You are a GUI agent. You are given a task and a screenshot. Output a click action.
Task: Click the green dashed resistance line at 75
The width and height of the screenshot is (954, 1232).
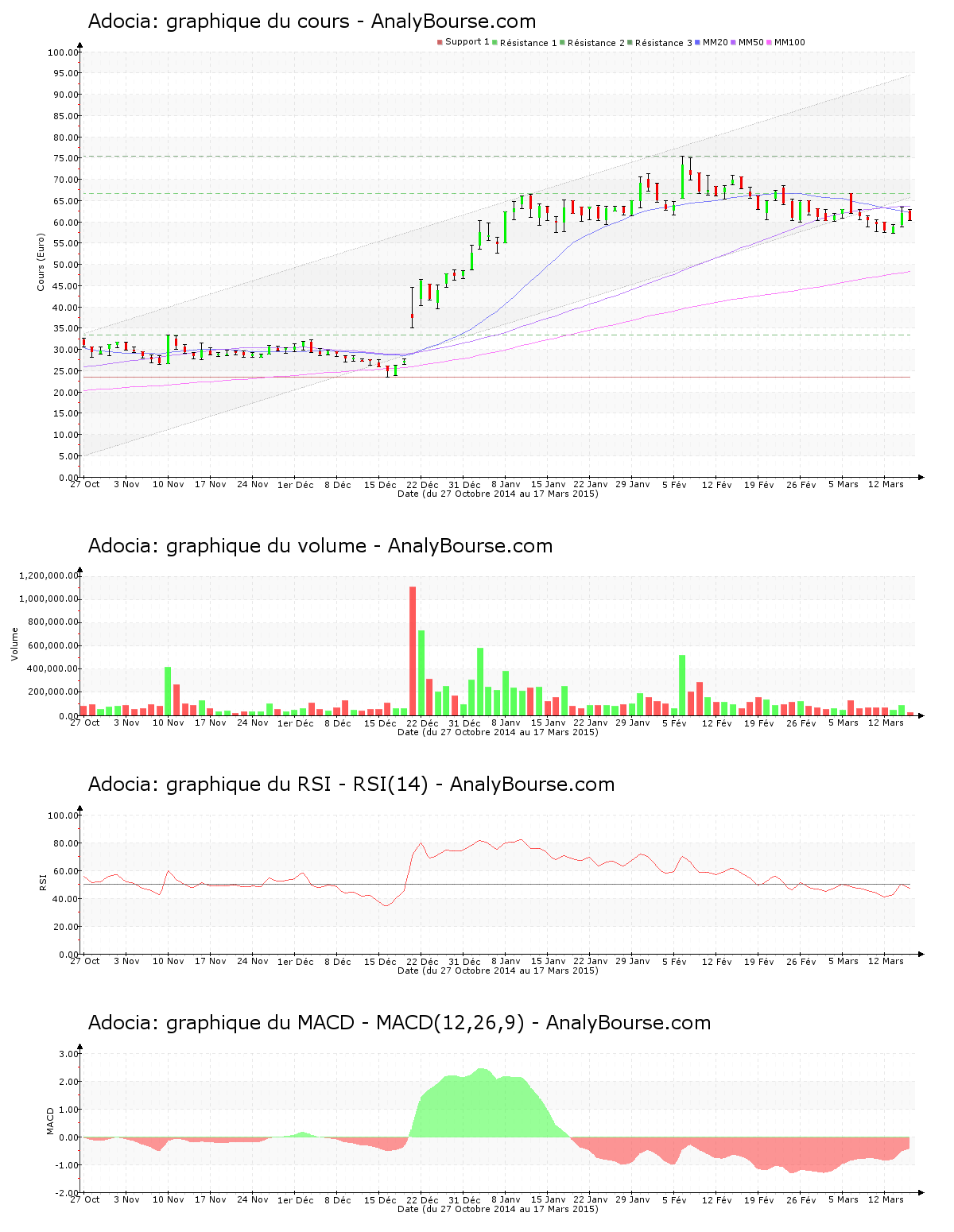[497, 156]
